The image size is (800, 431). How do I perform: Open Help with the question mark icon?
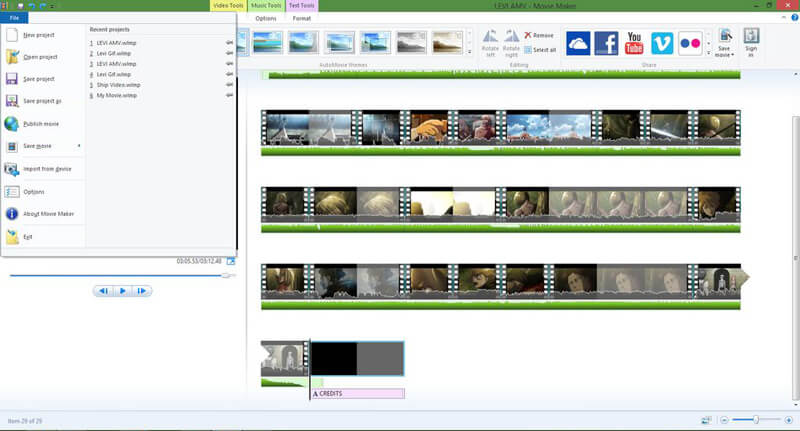794,18
